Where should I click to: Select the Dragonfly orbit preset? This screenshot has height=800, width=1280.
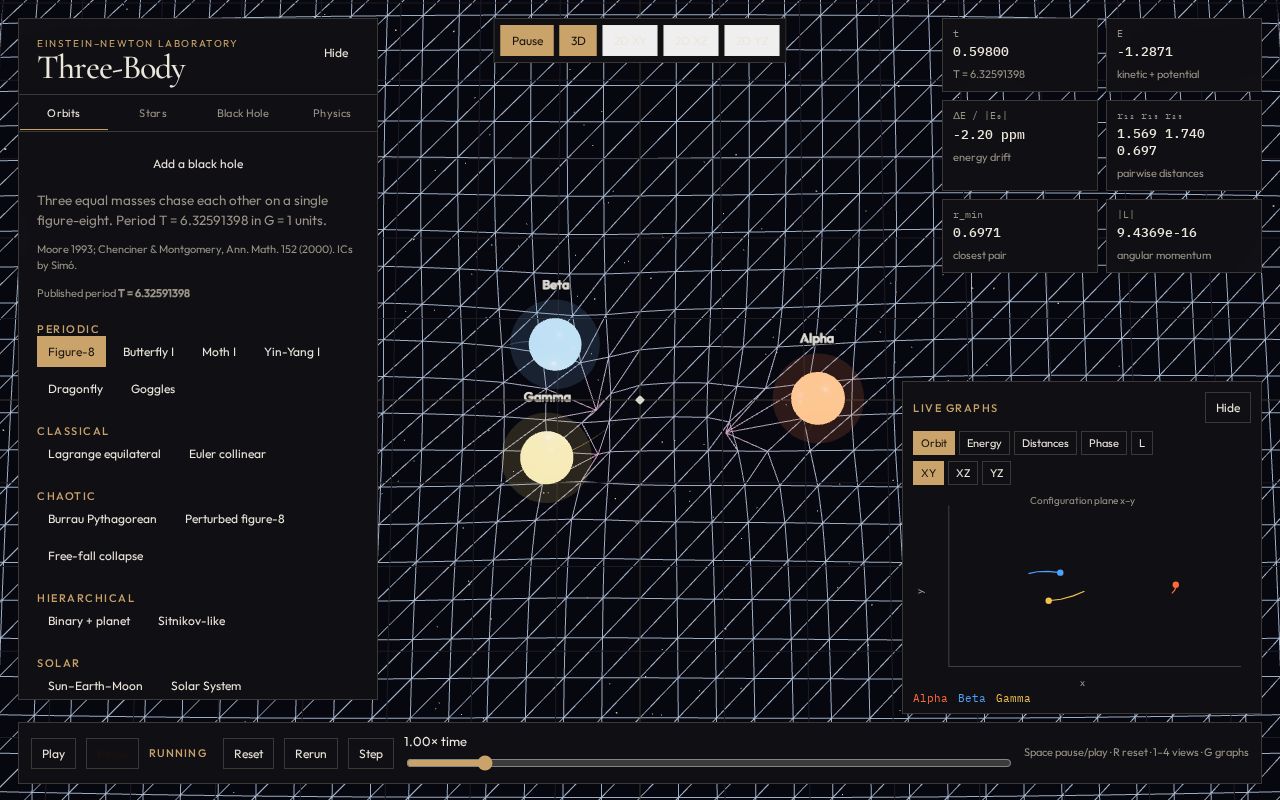pyautogui.click(x=75, y=389)
